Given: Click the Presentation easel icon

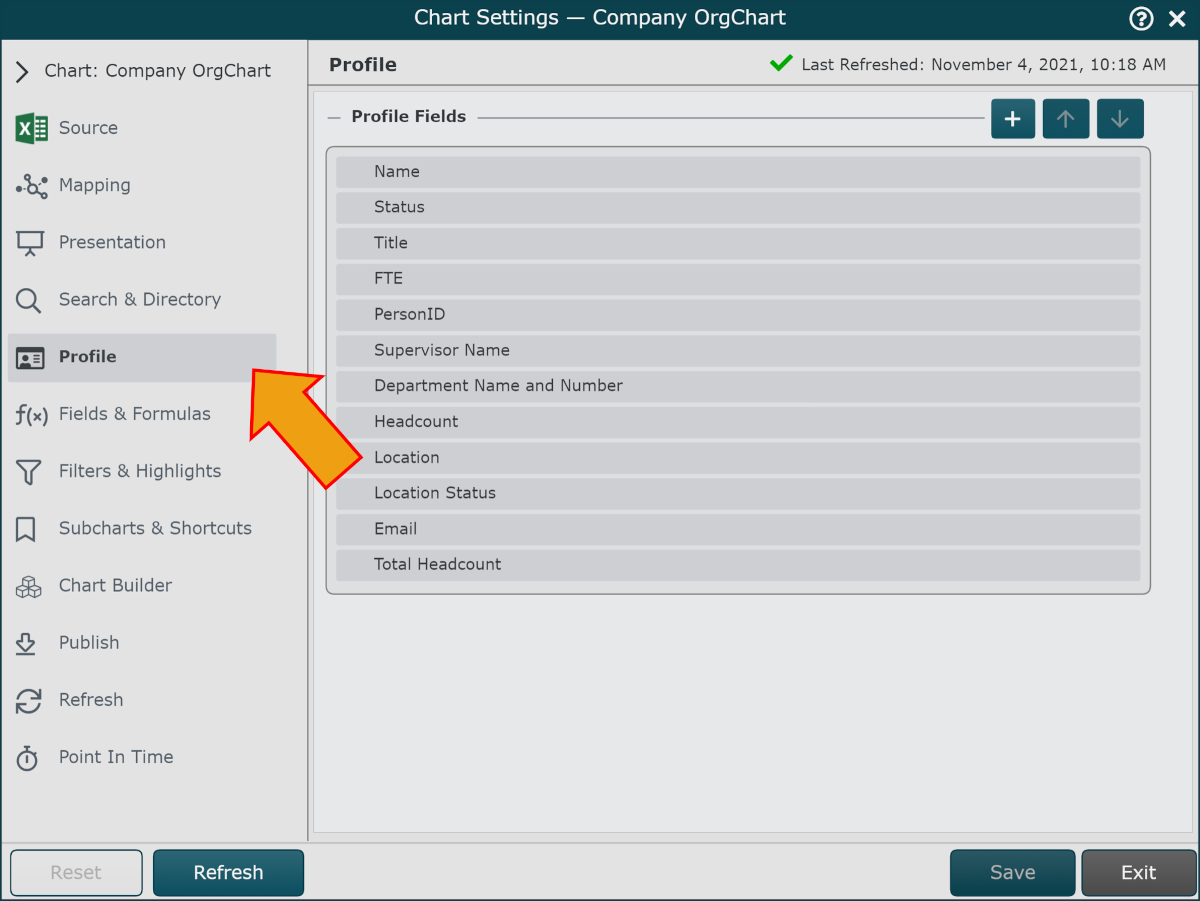Looking at the screenshot, I should (x=30, y=243).
